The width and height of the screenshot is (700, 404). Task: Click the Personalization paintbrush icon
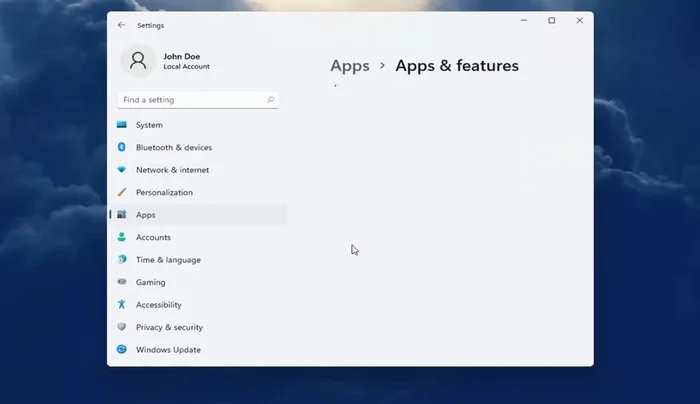click(x=122, y=192)
